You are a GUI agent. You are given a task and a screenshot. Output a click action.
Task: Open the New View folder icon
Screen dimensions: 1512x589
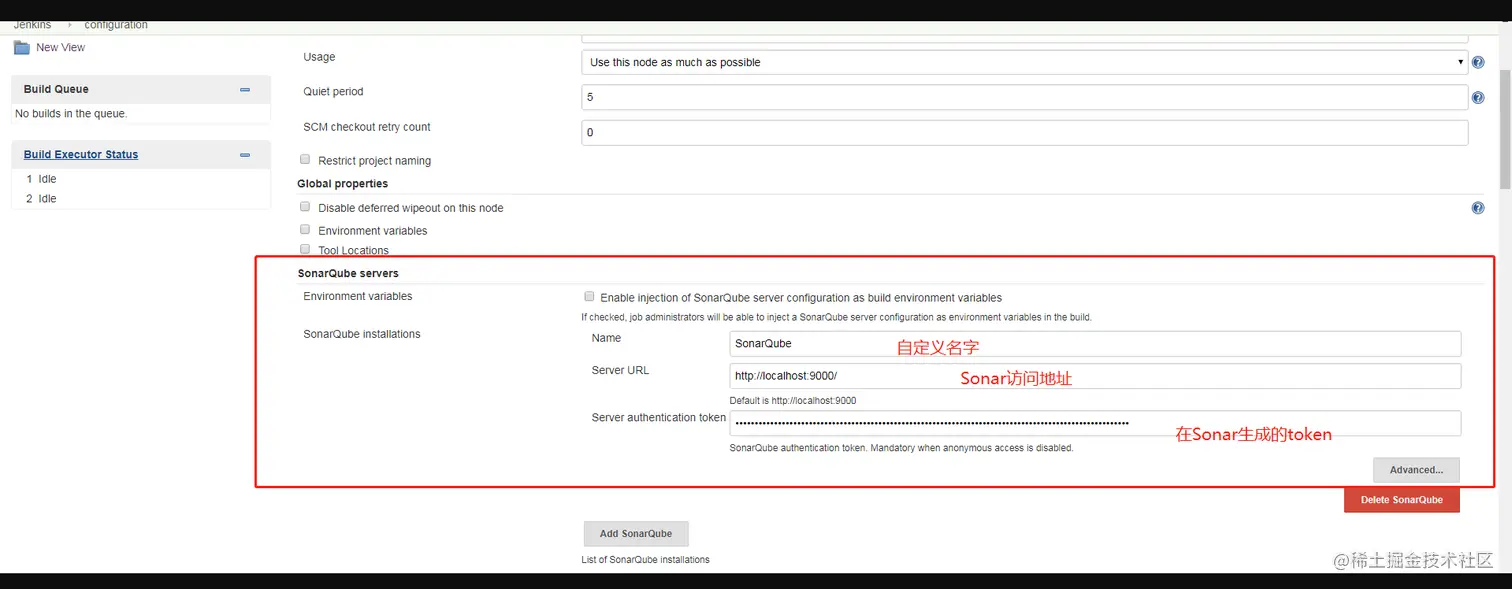click(21, 47)
